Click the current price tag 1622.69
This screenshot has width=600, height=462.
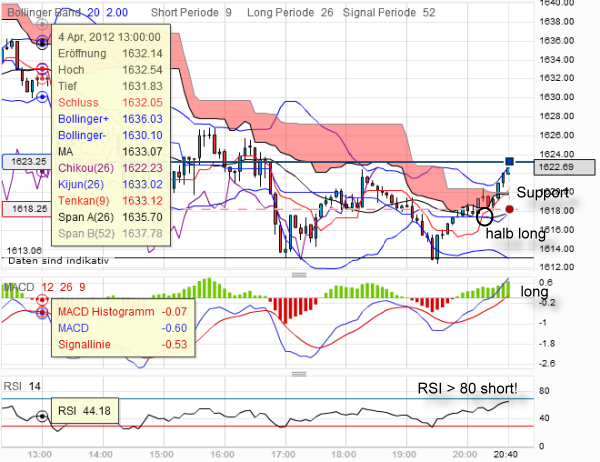pos(564,167)
